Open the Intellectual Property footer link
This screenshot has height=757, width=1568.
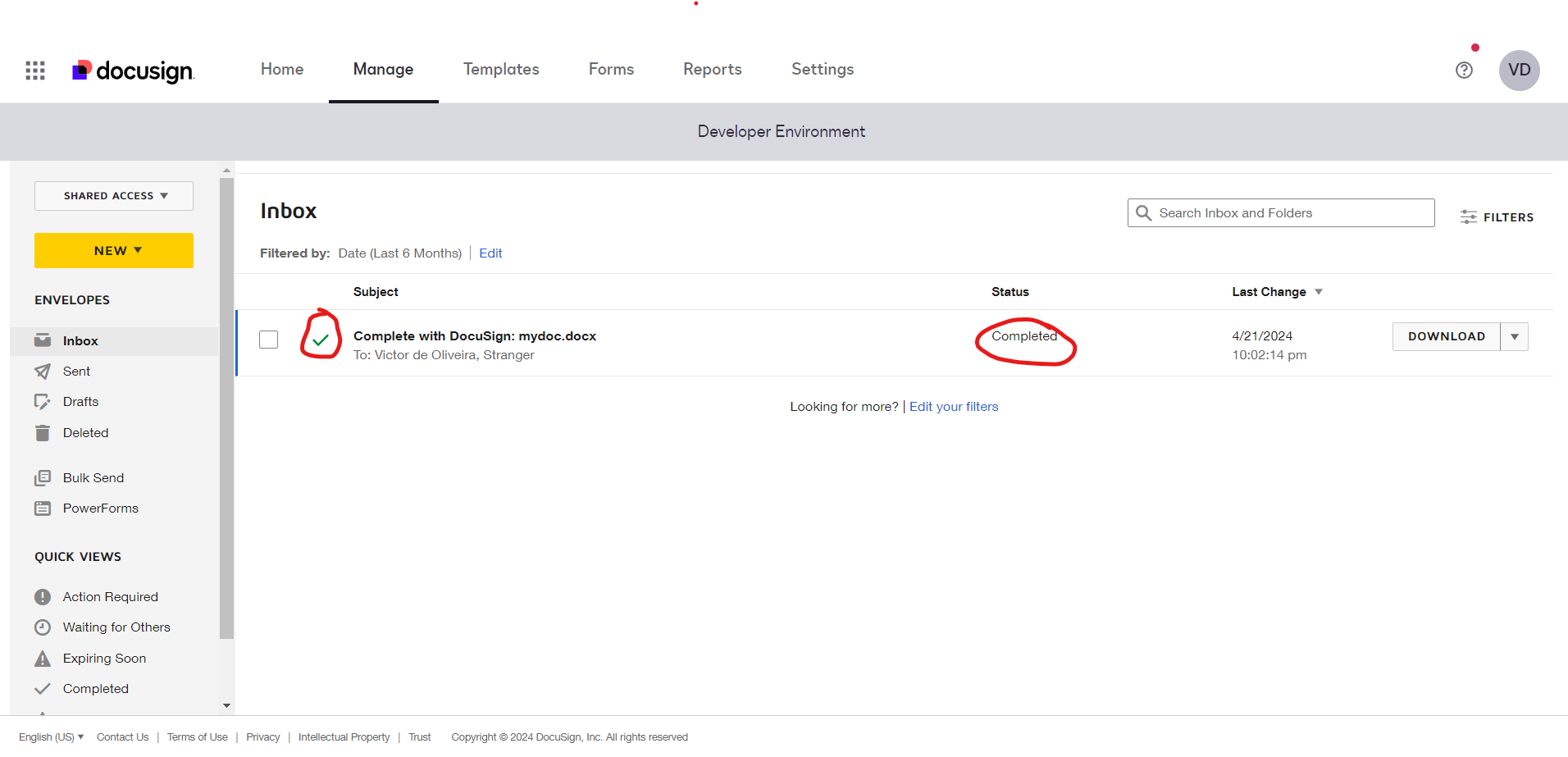(x=344, y=737)
